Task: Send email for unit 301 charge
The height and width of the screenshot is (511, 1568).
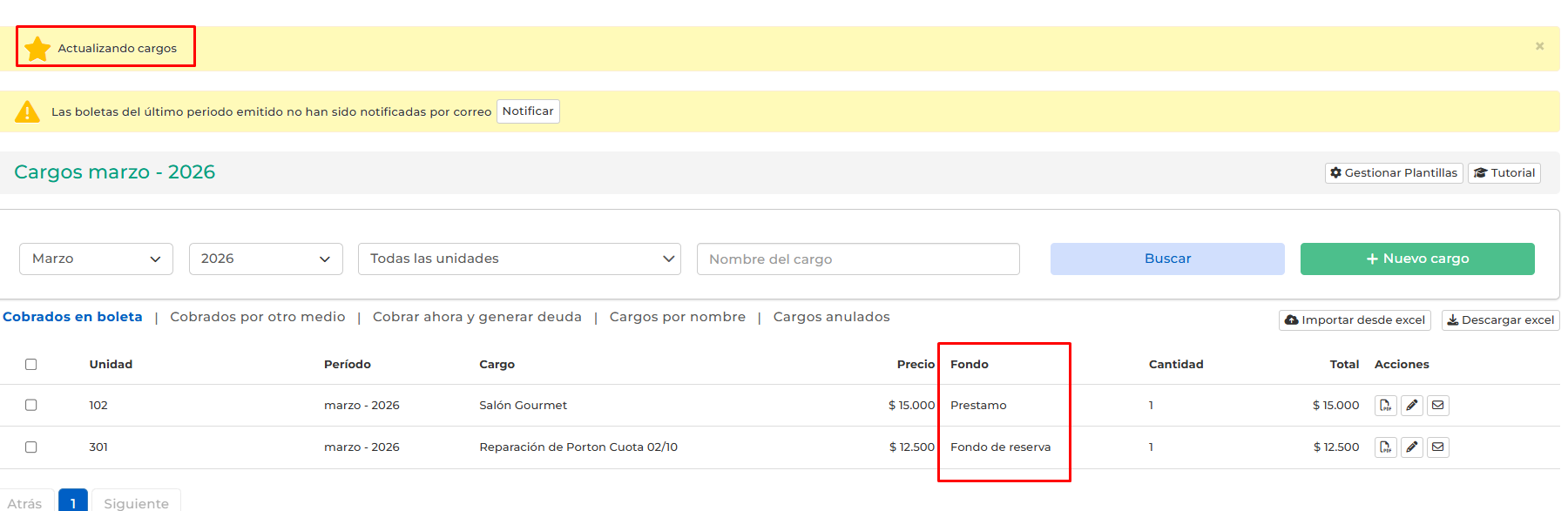Action: coord(1438,447)
